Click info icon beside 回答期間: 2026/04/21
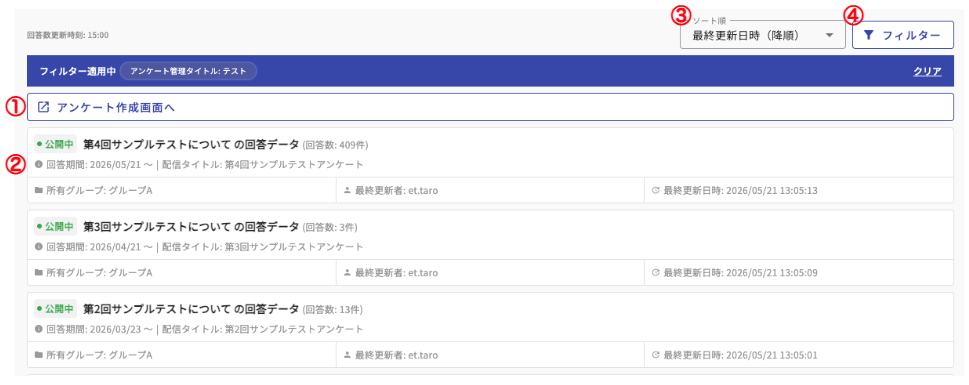 [39, 247]
